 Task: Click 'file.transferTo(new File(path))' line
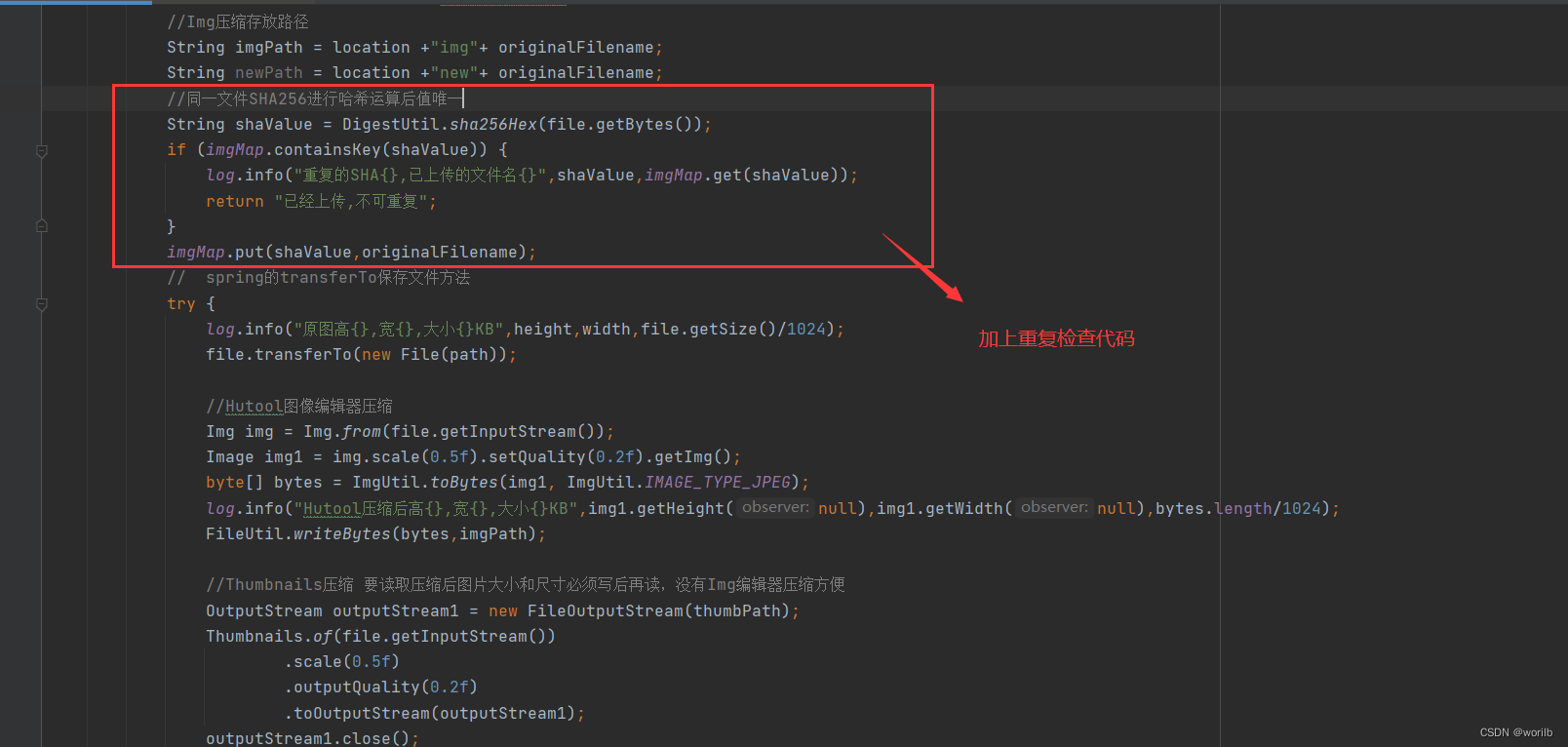click(361, 354)
